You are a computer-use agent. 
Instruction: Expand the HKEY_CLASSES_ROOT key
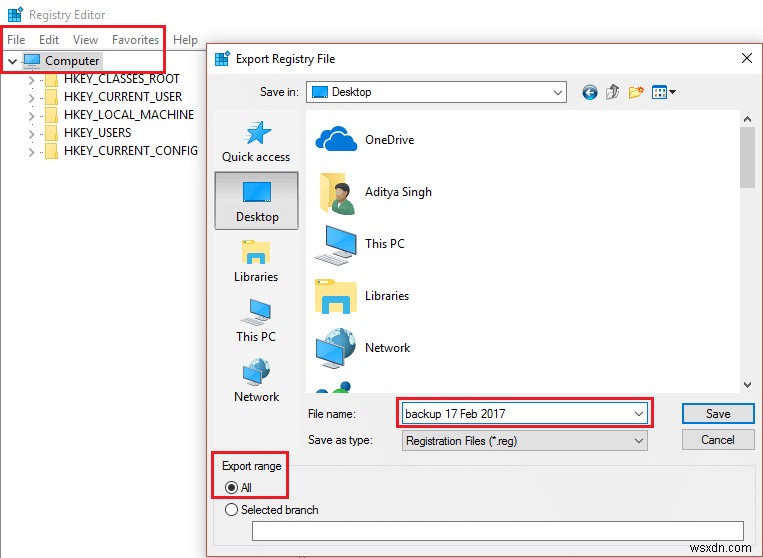tap(32, 80)
